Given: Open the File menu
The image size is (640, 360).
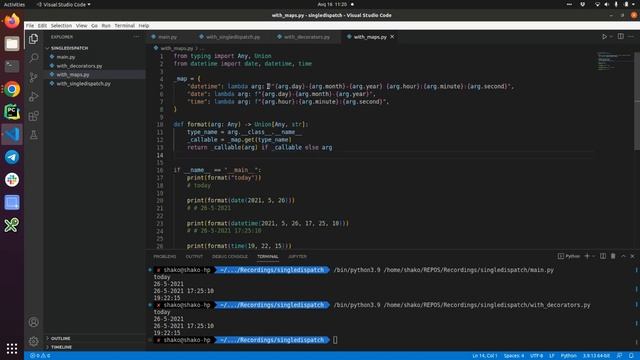Looking at the screenshot, I should [30, 25].
